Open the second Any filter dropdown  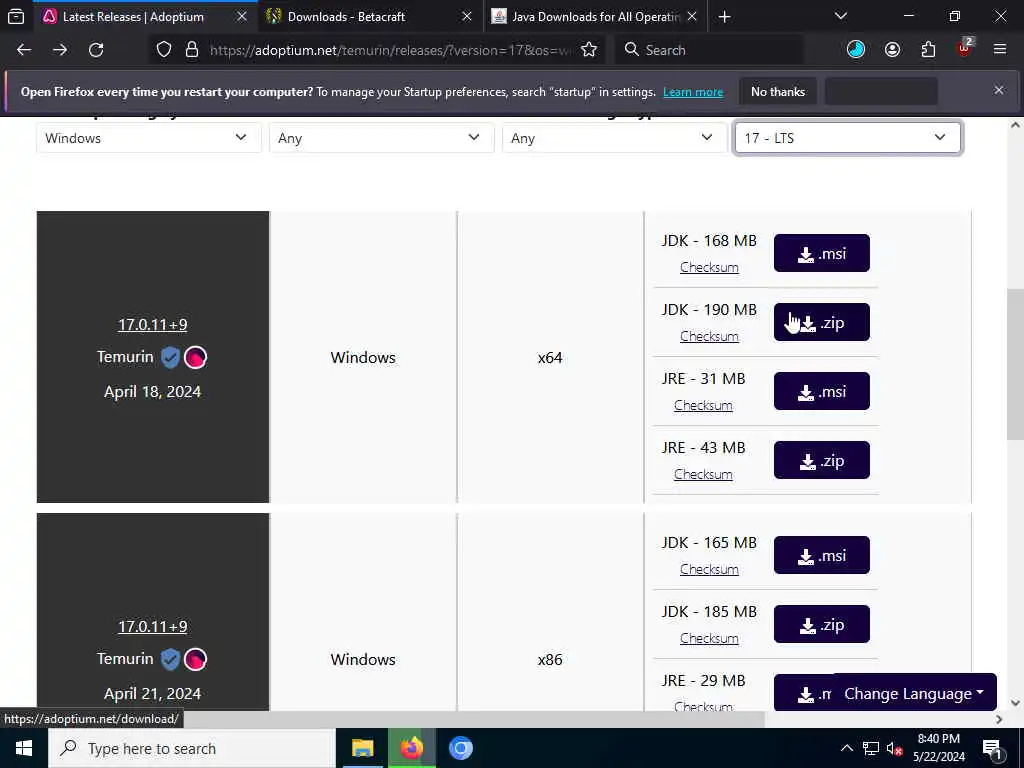pyautogui.click(x=615, y=138)
